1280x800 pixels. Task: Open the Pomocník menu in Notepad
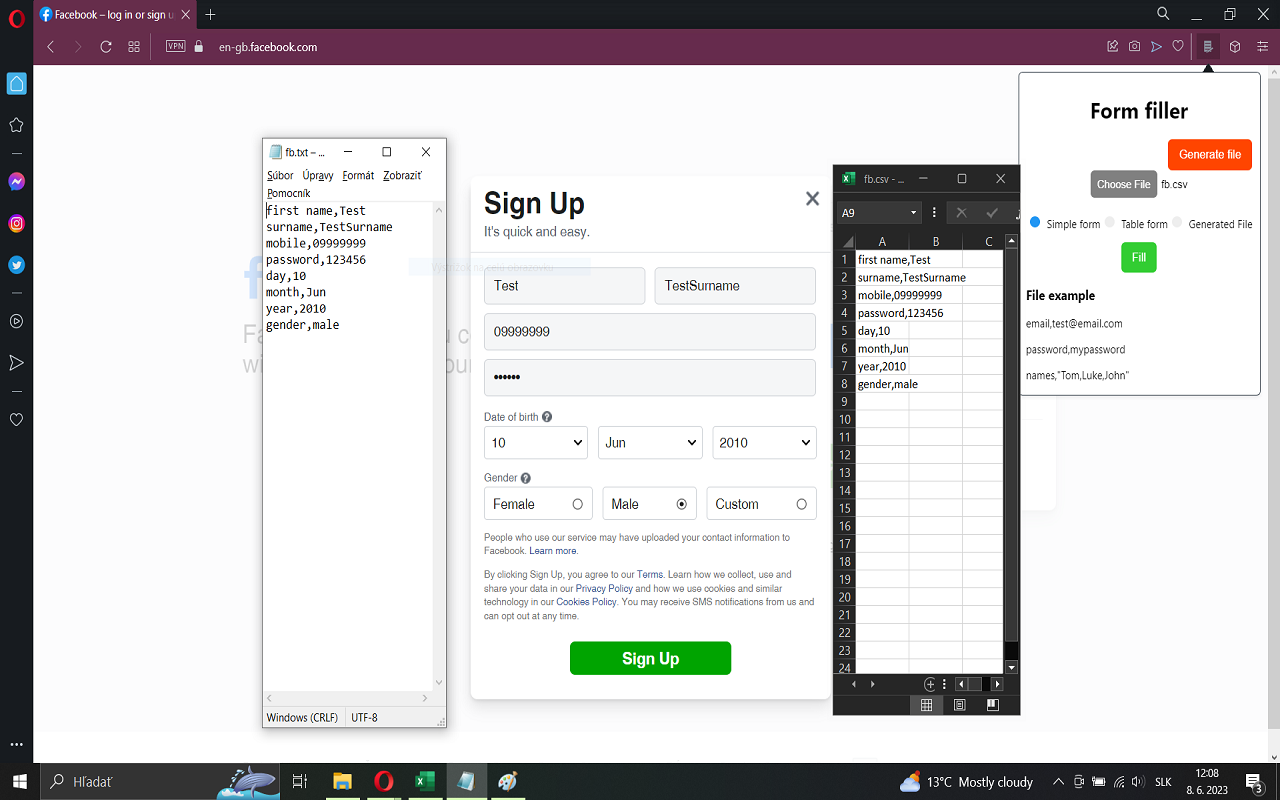point(288,193)
